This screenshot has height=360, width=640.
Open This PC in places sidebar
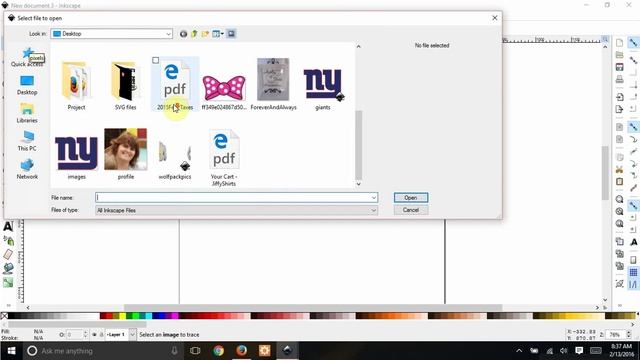click(27, 142)
